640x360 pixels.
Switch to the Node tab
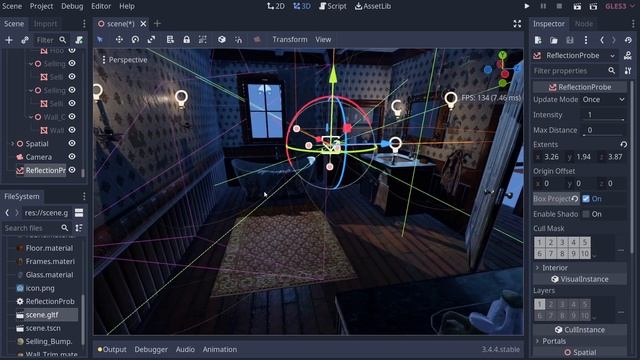click(584, 24)
